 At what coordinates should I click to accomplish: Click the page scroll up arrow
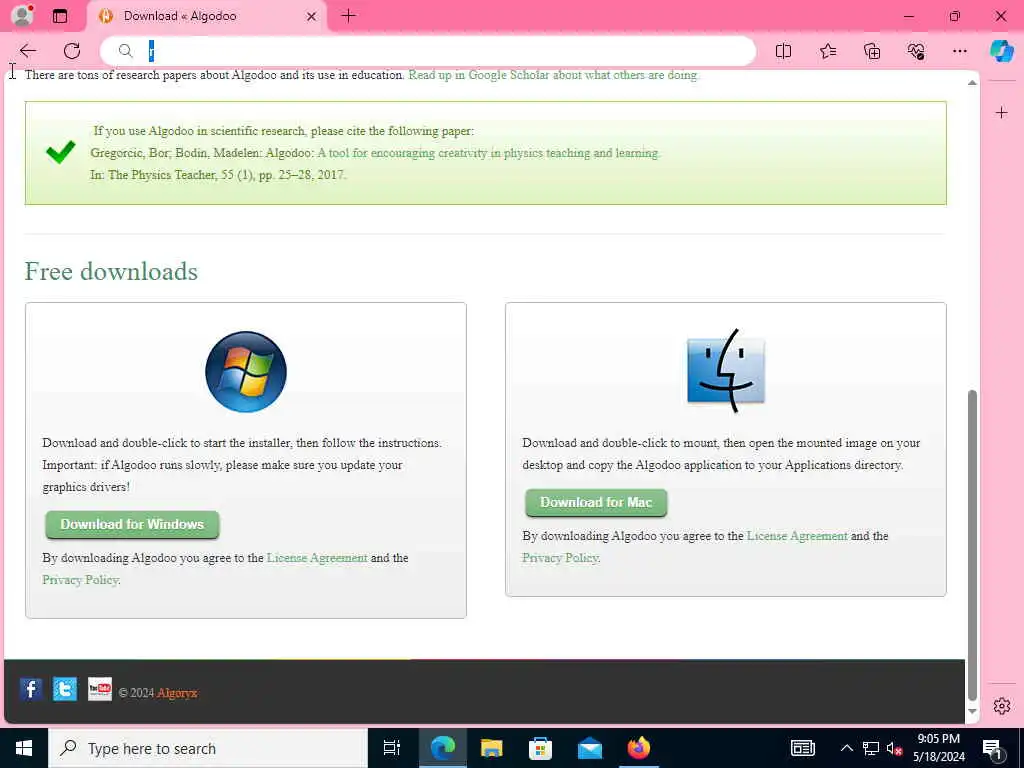tap(972, 82)
